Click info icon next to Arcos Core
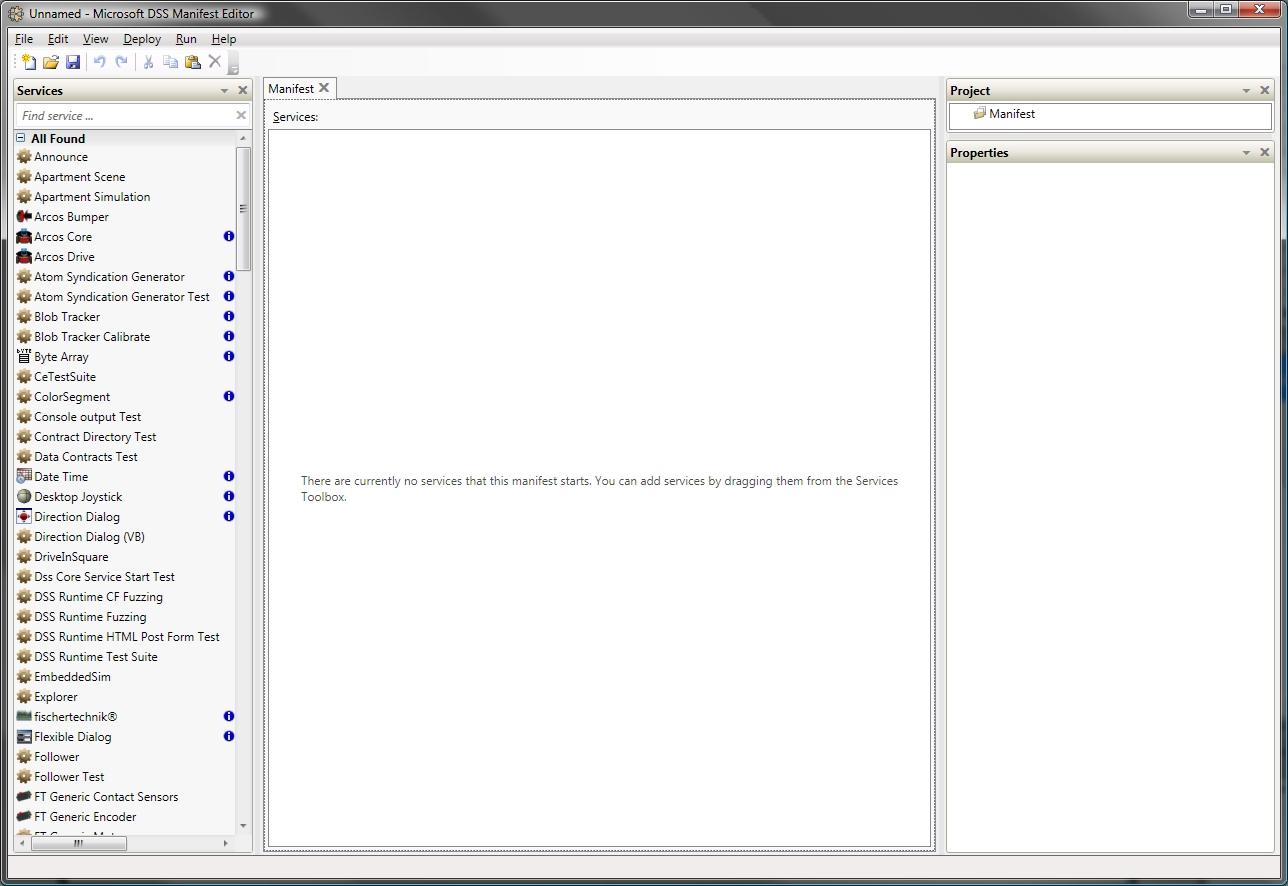 (x=229, y=237)
